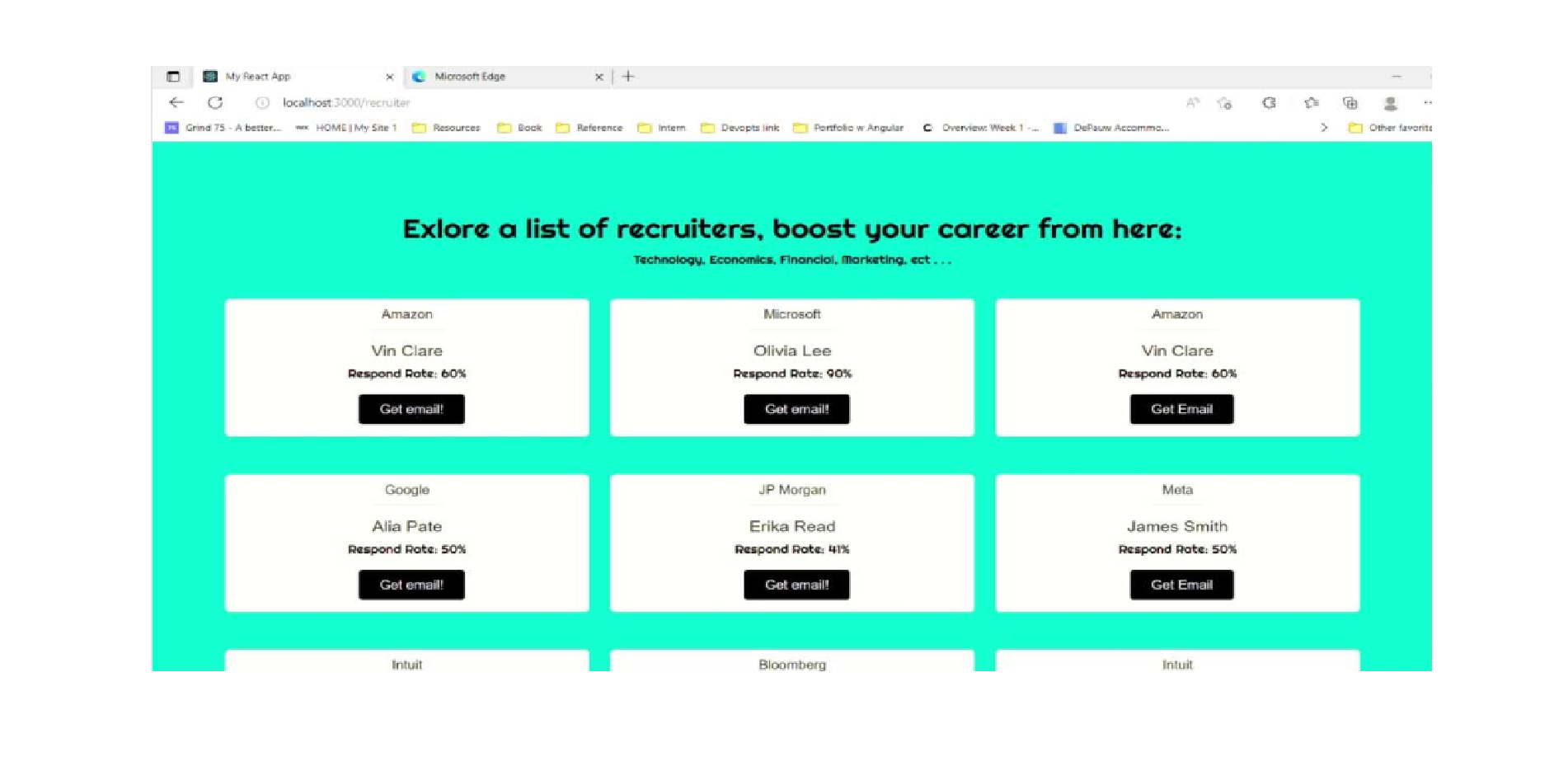Click the Google company label
Viewport: 1568px width, 757px height.
click(407, 490)
